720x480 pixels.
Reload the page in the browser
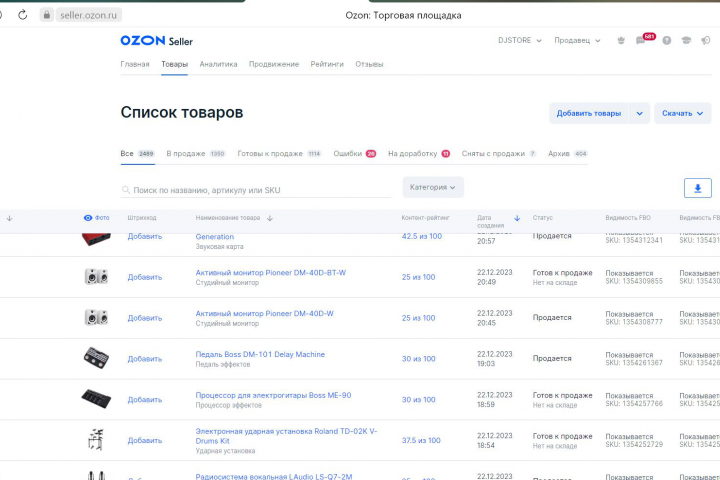pos(22,15)
